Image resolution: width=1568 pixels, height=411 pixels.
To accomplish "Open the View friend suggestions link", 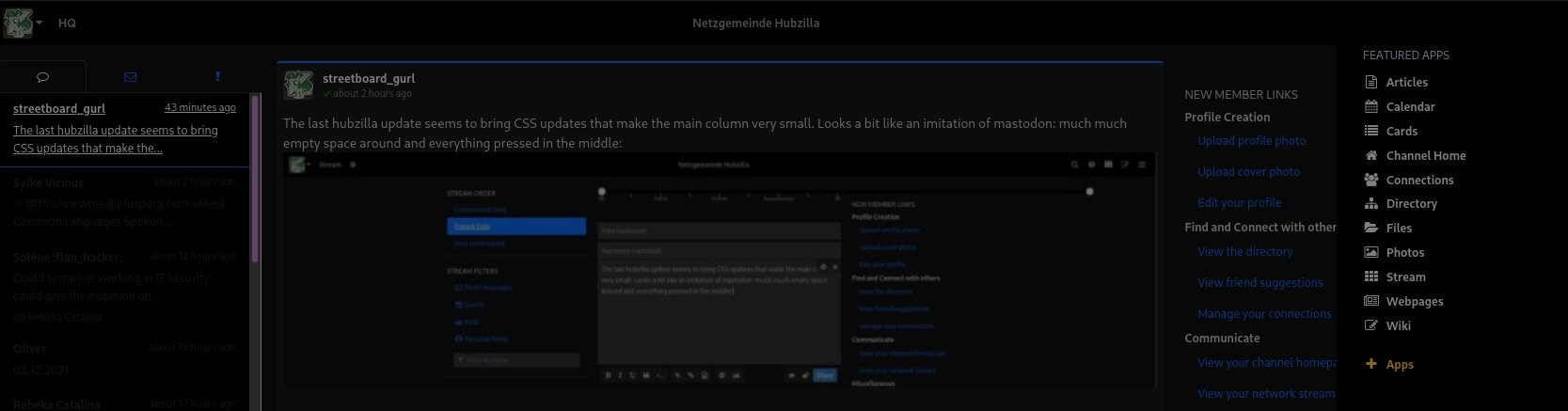I will pos(1259,283).
